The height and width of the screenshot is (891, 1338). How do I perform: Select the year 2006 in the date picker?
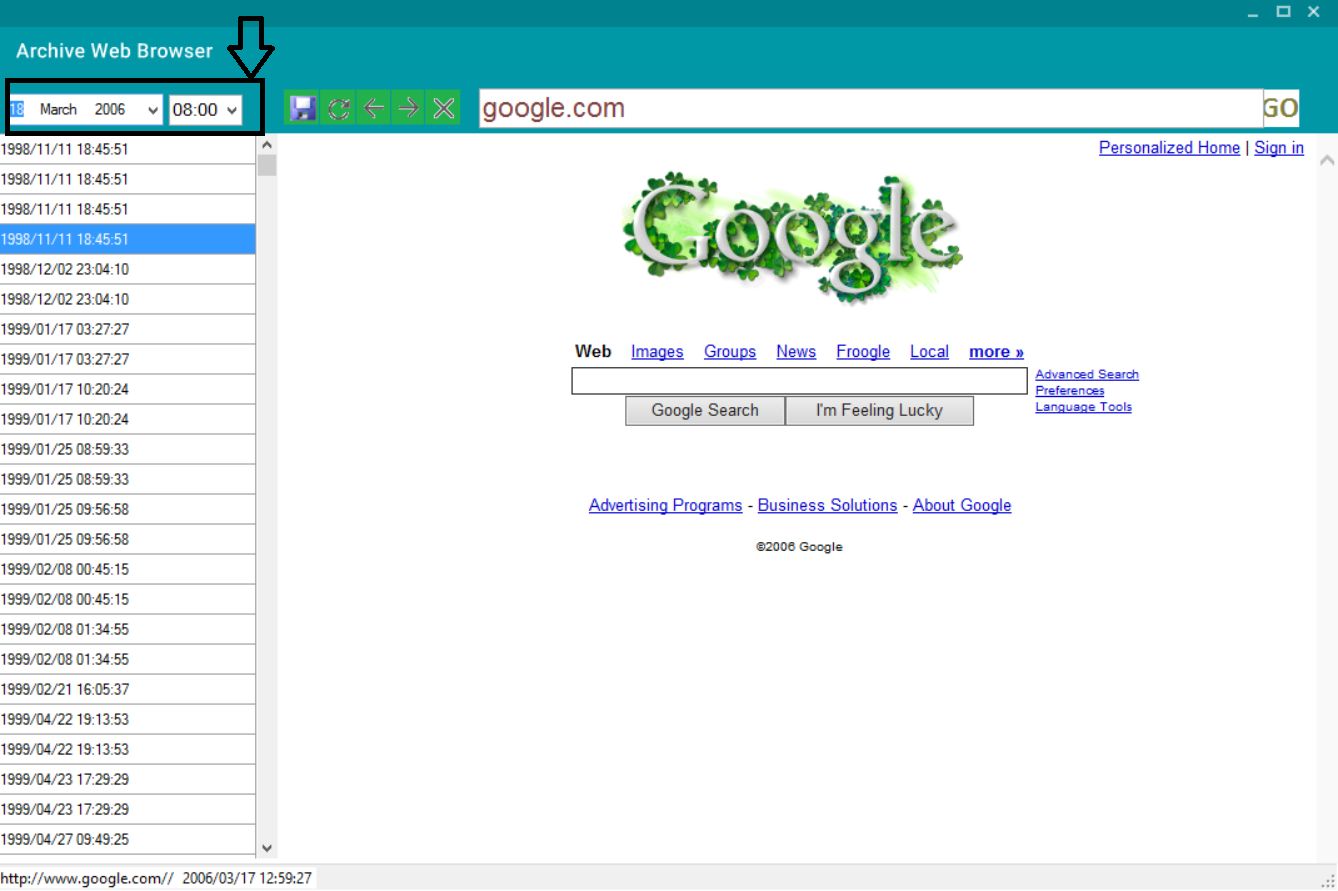point(110,109)
